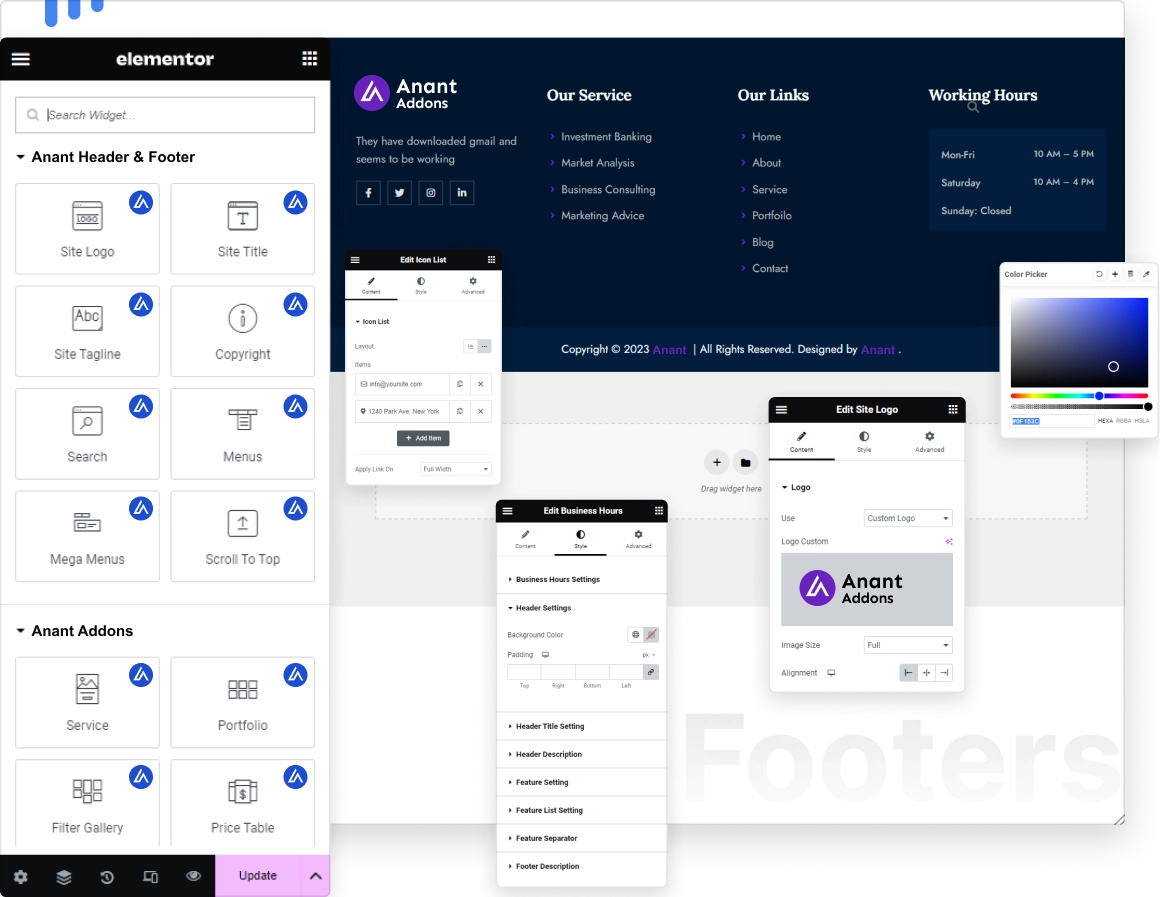Viewport: 1160px width, 897px height.
Task: Toggle linked padding values in Business Hours
Action: click(x=651, y=672)
